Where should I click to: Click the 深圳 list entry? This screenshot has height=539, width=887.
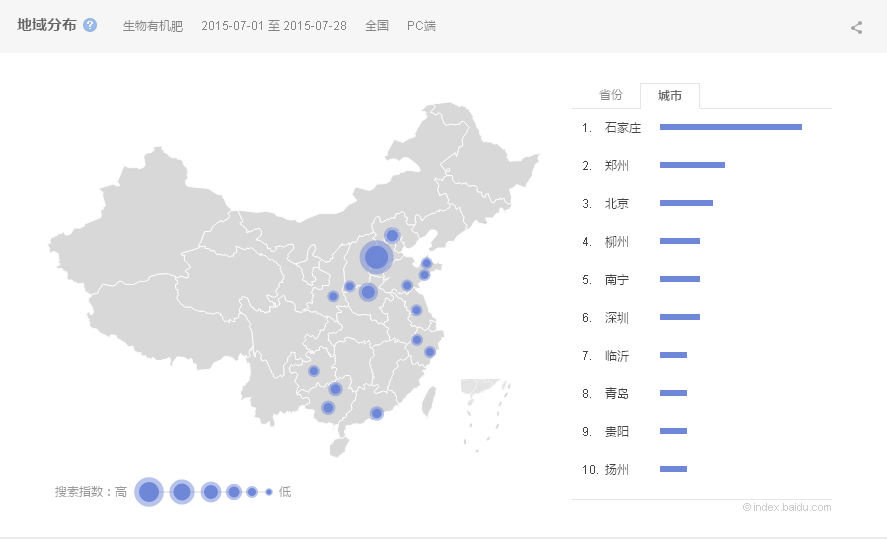(617, 317)
